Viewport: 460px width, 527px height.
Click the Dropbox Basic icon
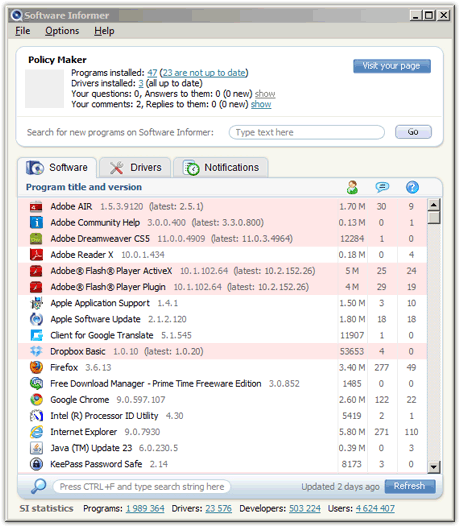36,352
